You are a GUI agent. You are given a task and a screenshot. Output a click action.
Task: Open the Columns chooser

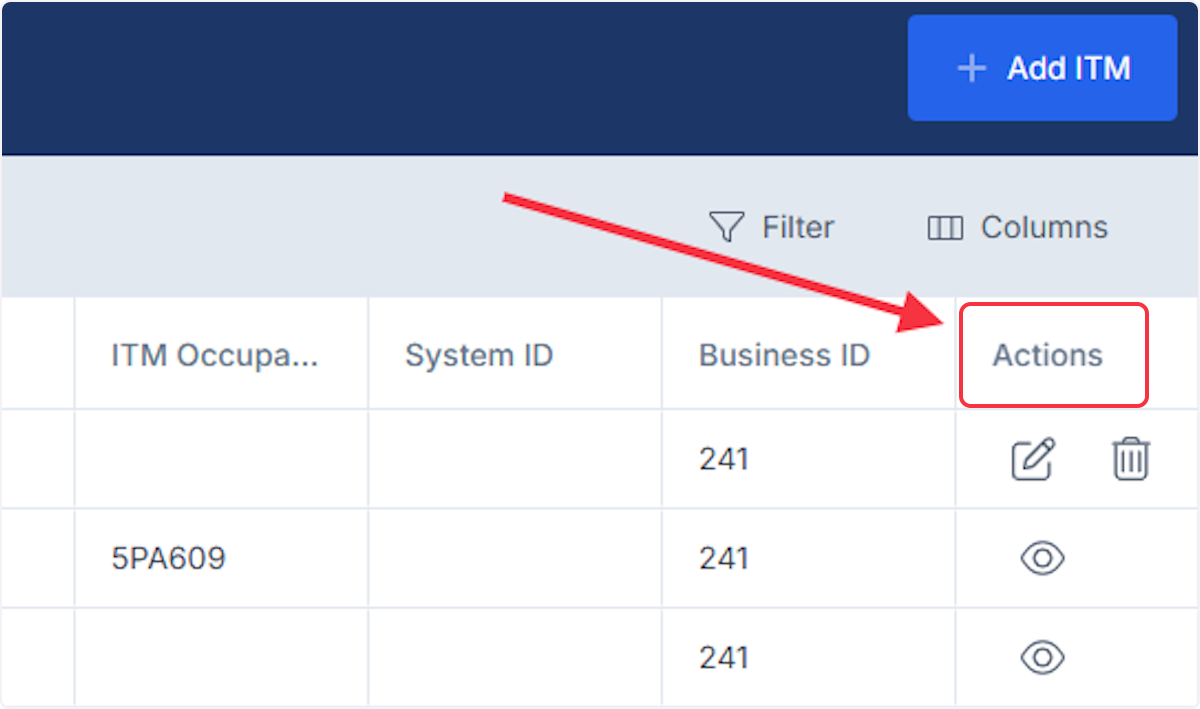(1018, 227)
